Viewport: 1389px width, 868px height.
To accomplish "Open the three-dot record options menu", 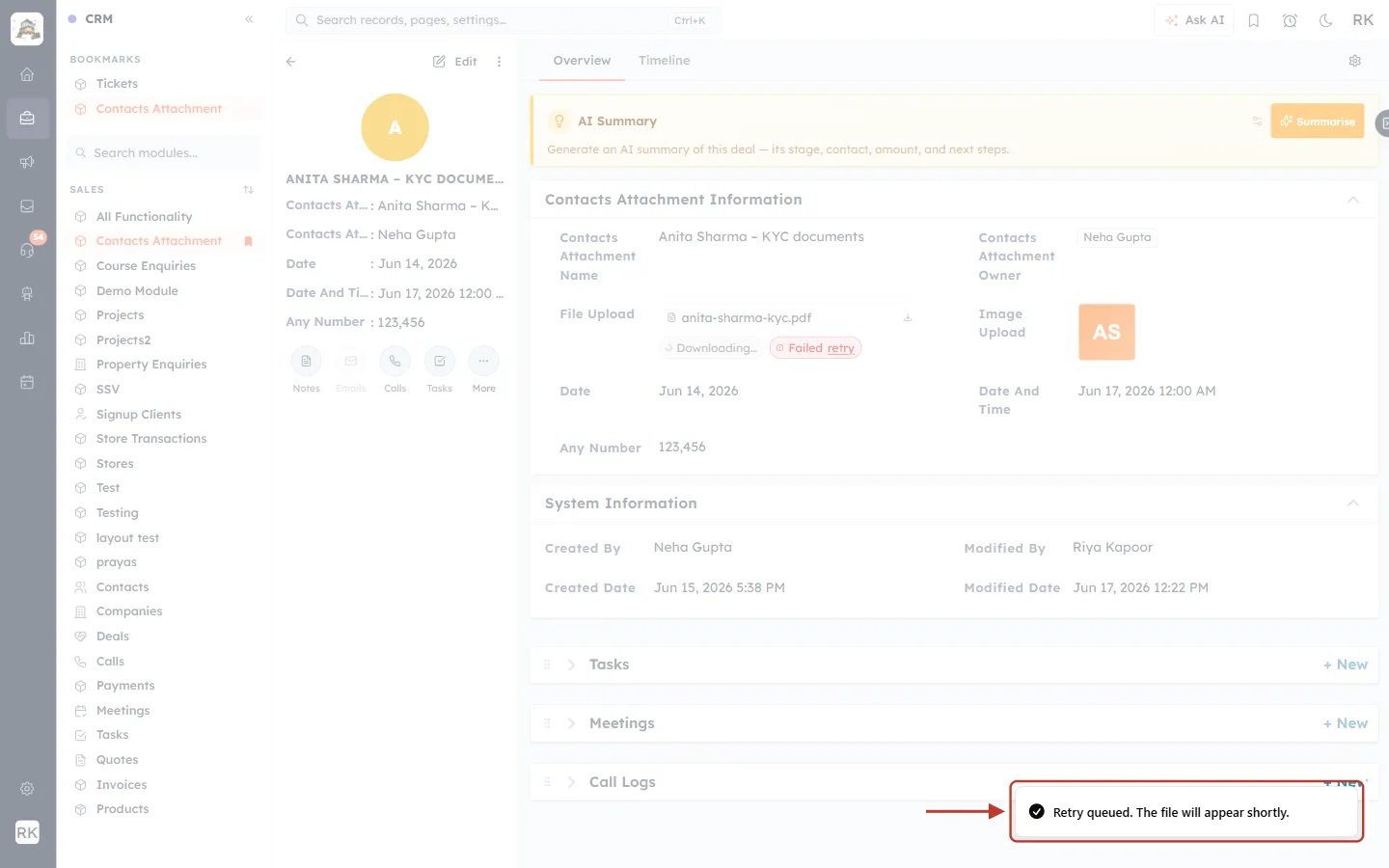I will [x=499, y=62].
